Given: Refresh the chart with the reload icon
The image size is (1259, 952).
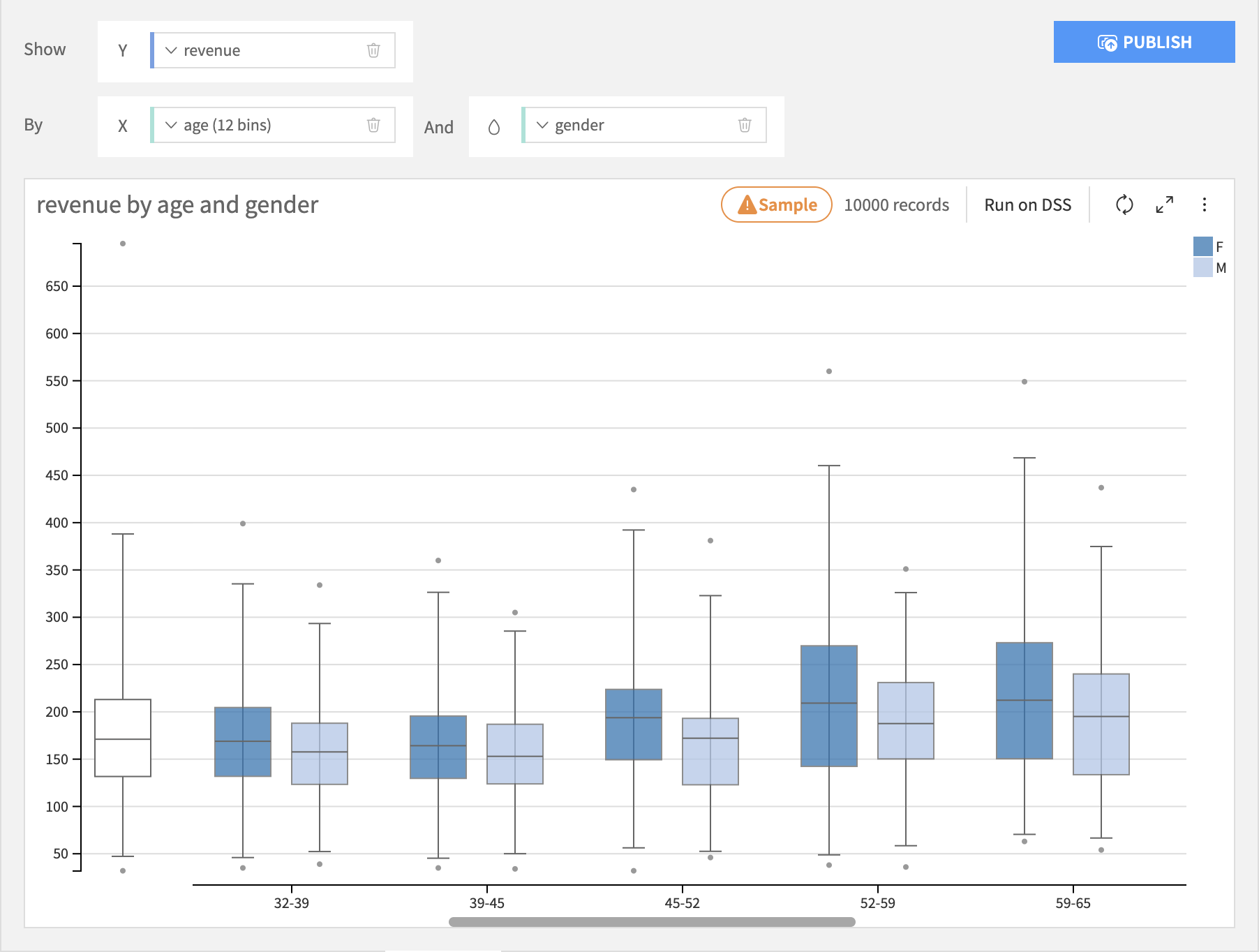Looking at the screenshot, I should tap(1124, 204).
